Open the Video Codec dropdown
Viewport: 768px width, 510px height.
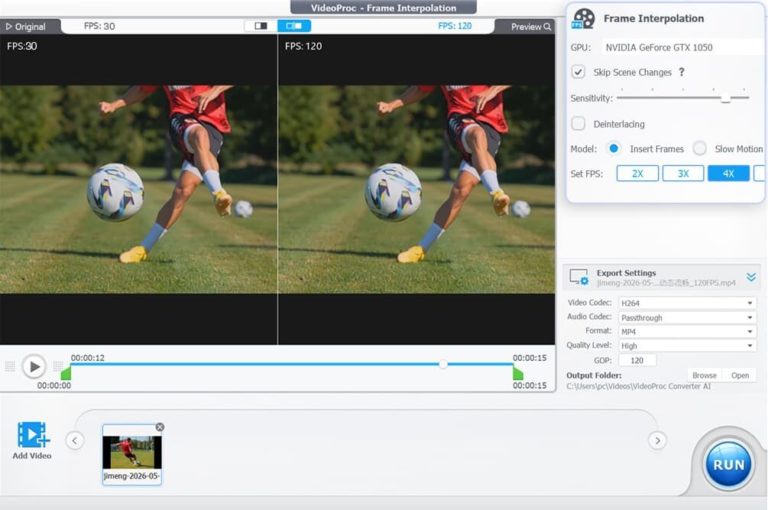point(687,303)
